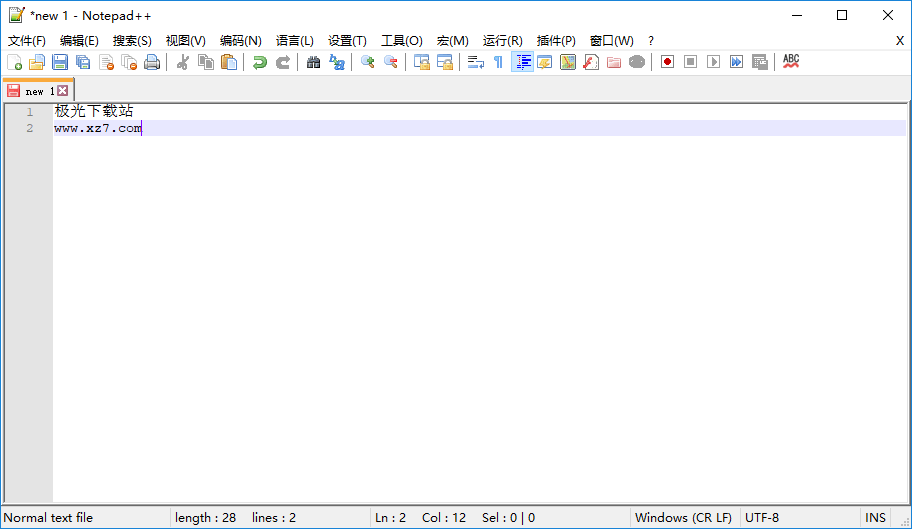Open Folder as Workspace icon
Image resolution: width=912 pixels, height=529 pixels.
click(614, 62)
